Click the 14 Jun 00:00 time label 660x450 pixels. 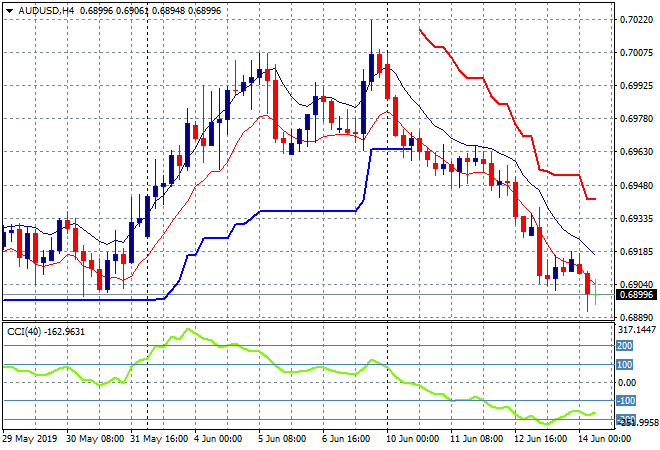(x=604, y=439)
